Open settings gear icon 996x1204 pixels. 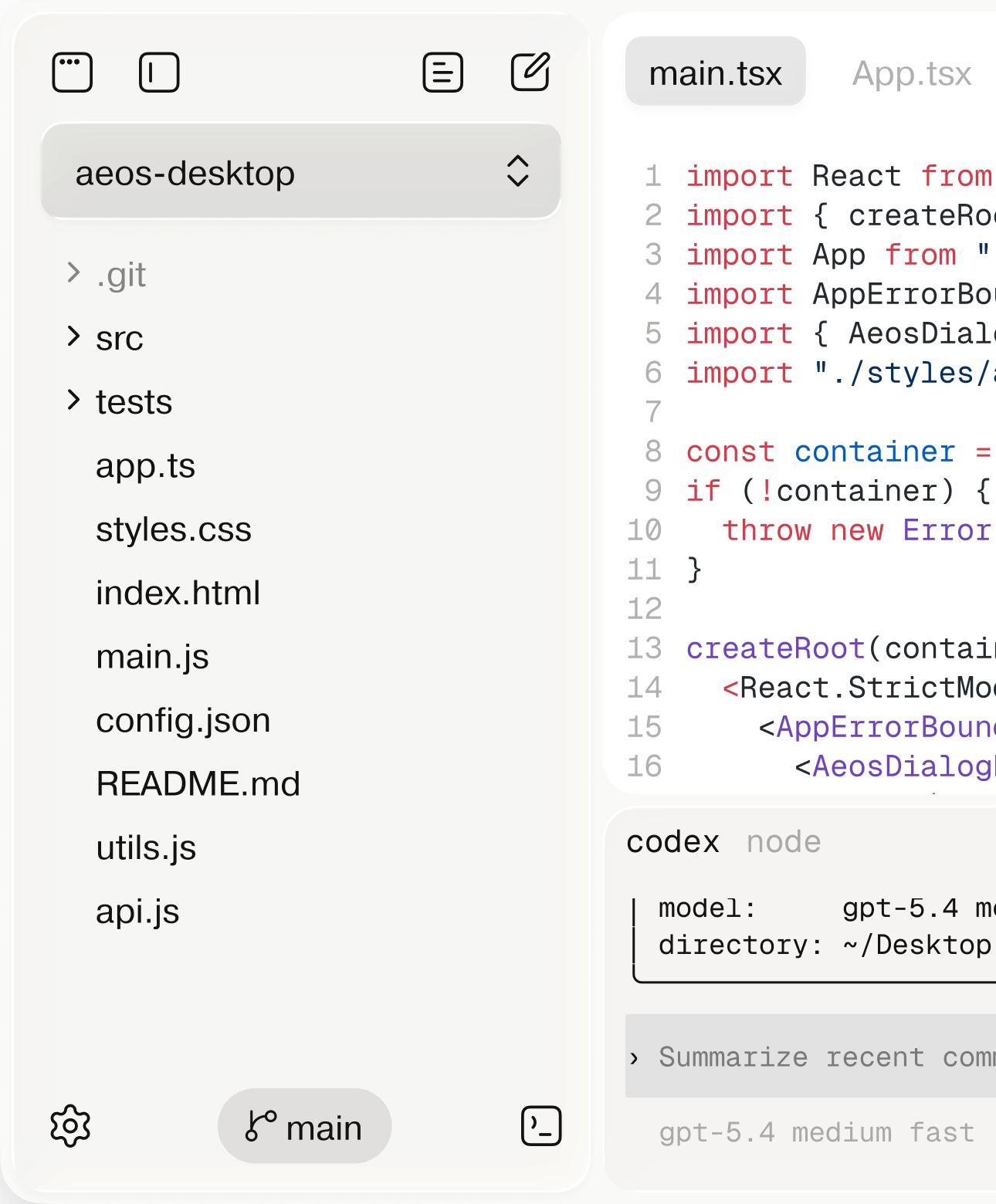click(70, 1126)
